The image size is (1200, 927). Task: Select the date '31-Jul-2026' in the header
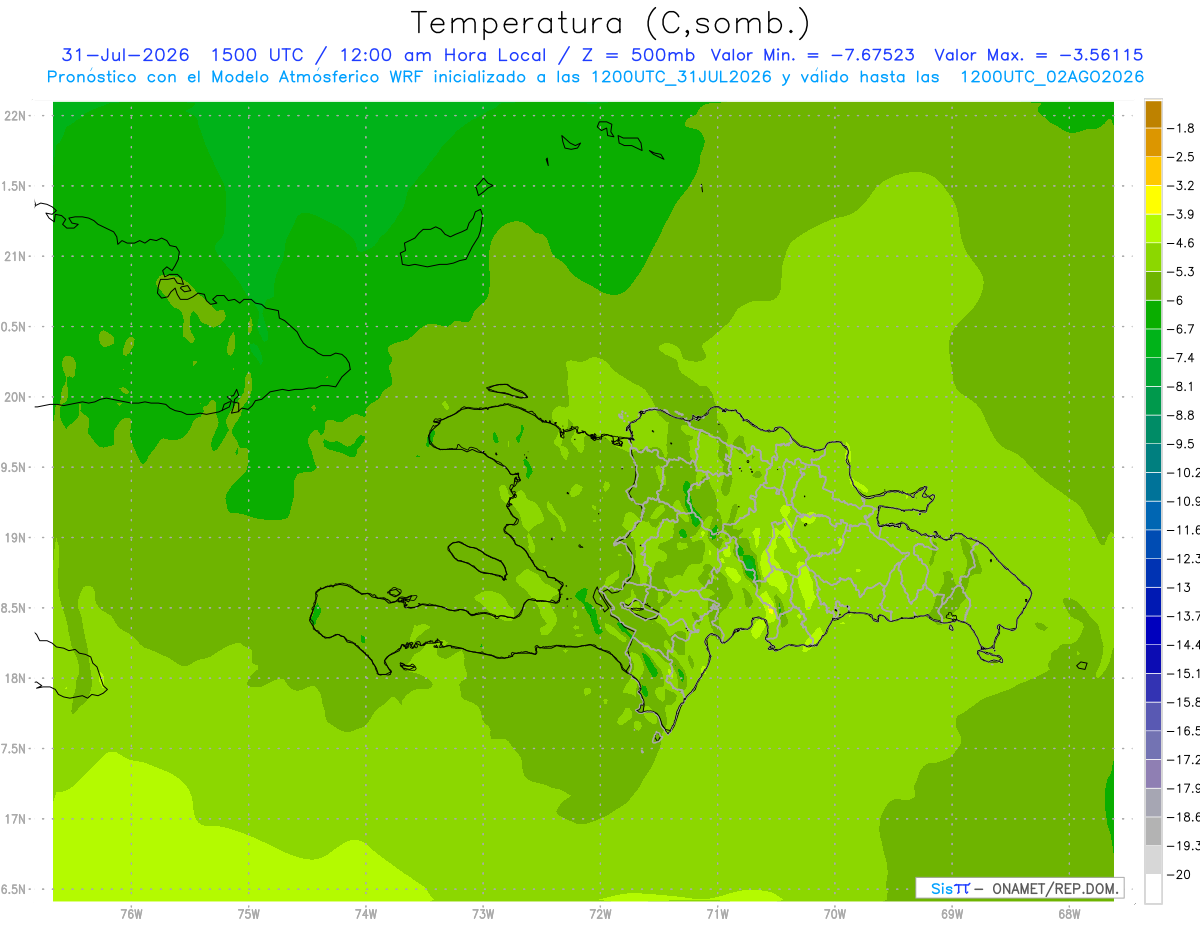click(x=126, y=55)
